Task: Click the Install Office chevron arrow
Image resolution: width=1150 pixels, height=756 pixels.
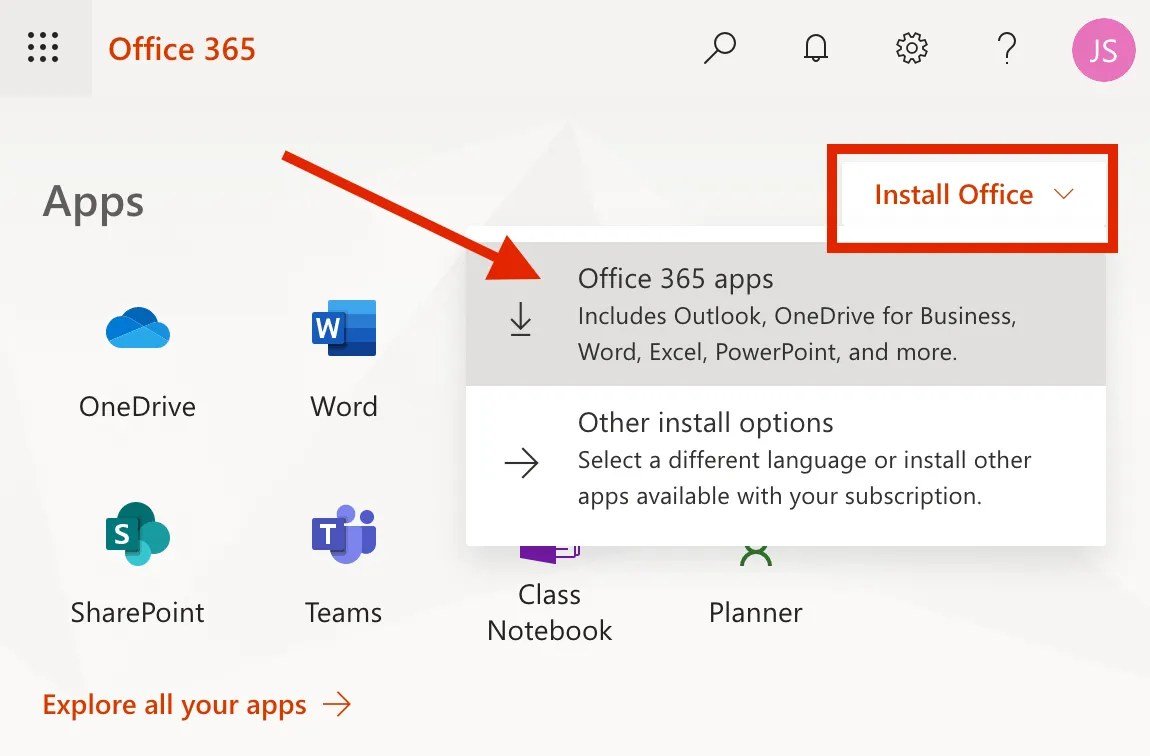Action: (1063, 194)
